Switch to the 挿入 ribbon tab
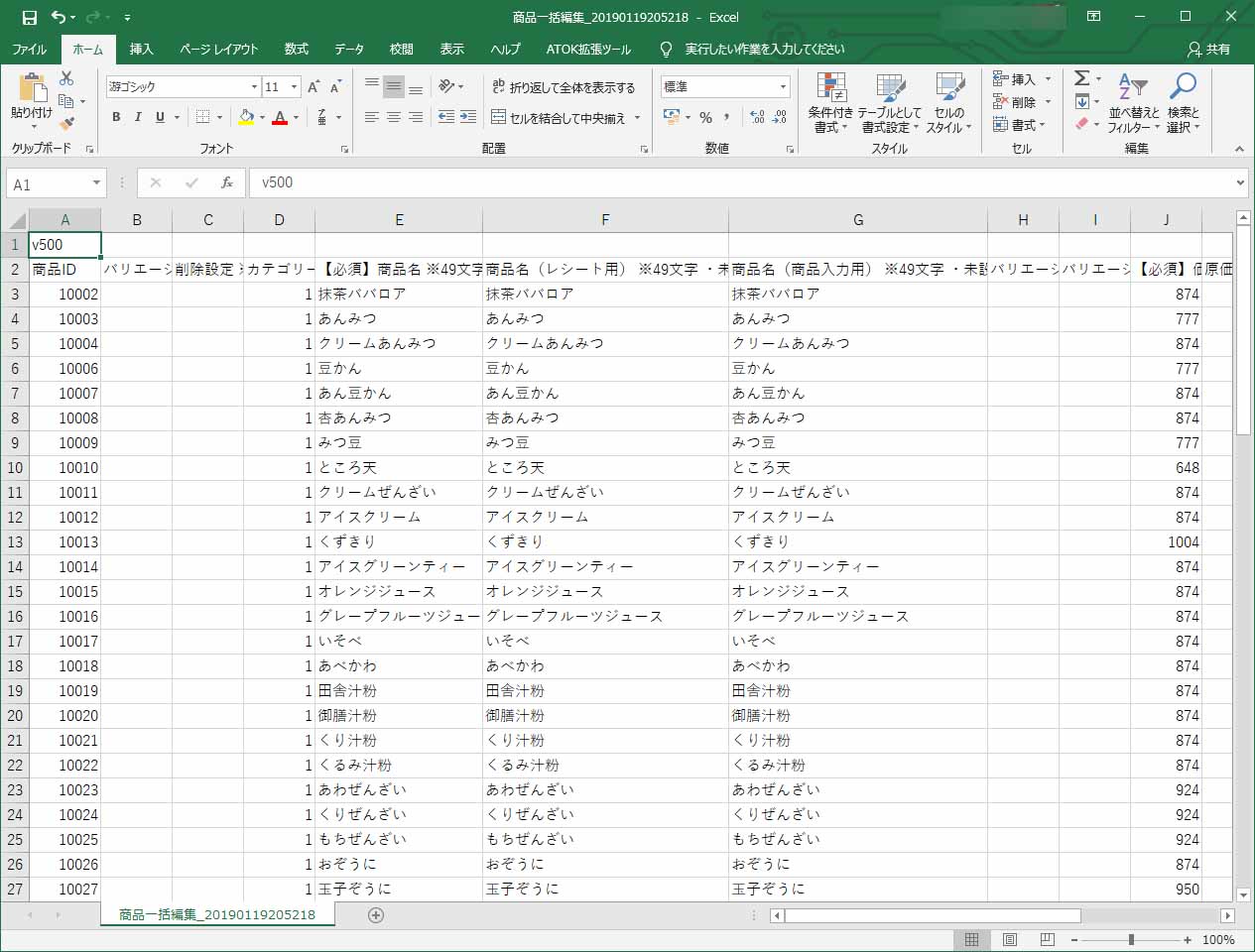Viewport: 1255px width, 952px height. [142, 48]
